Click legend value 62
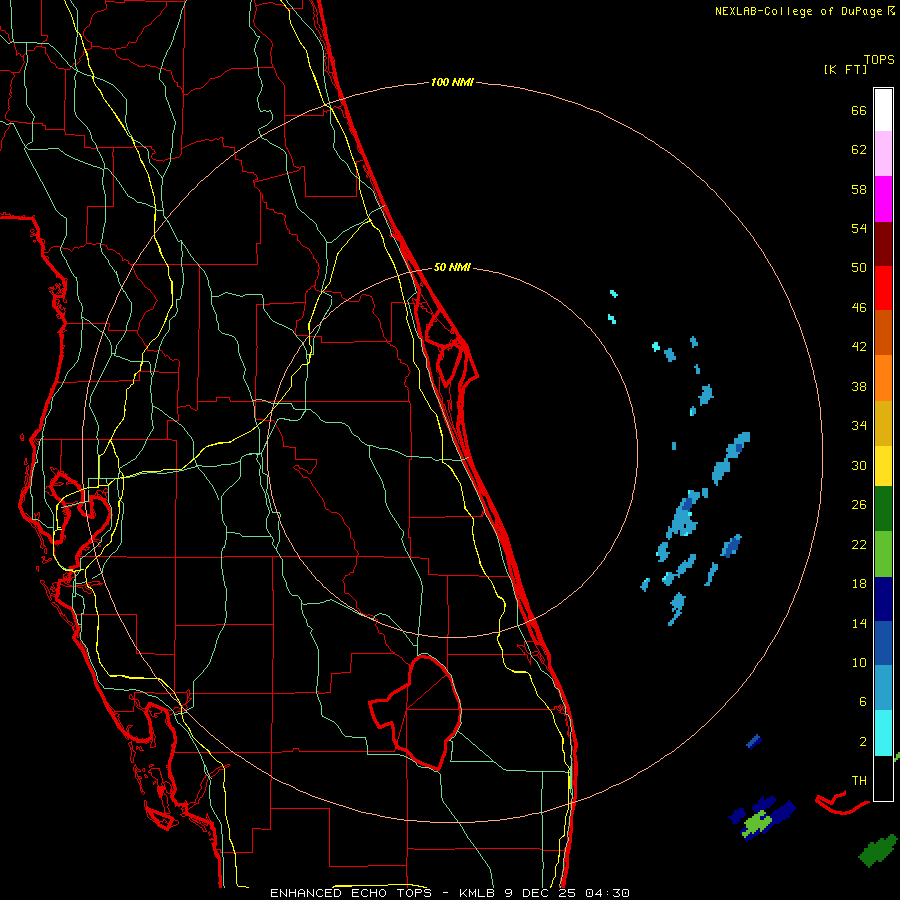The image size is (900, 900). [x=859, y=150]
